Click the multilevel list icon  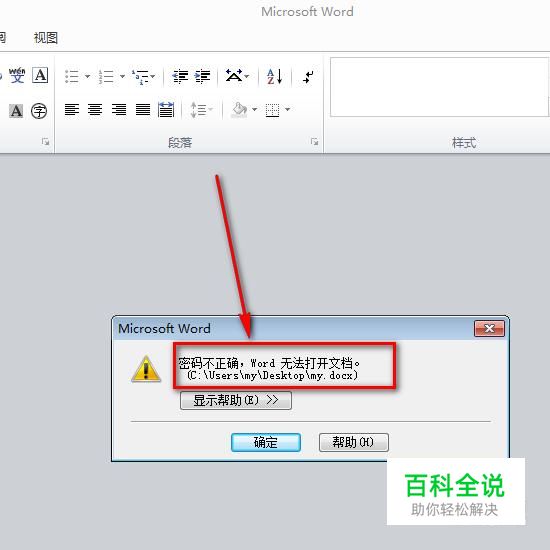pyautogui.click(x=140, y=76)
